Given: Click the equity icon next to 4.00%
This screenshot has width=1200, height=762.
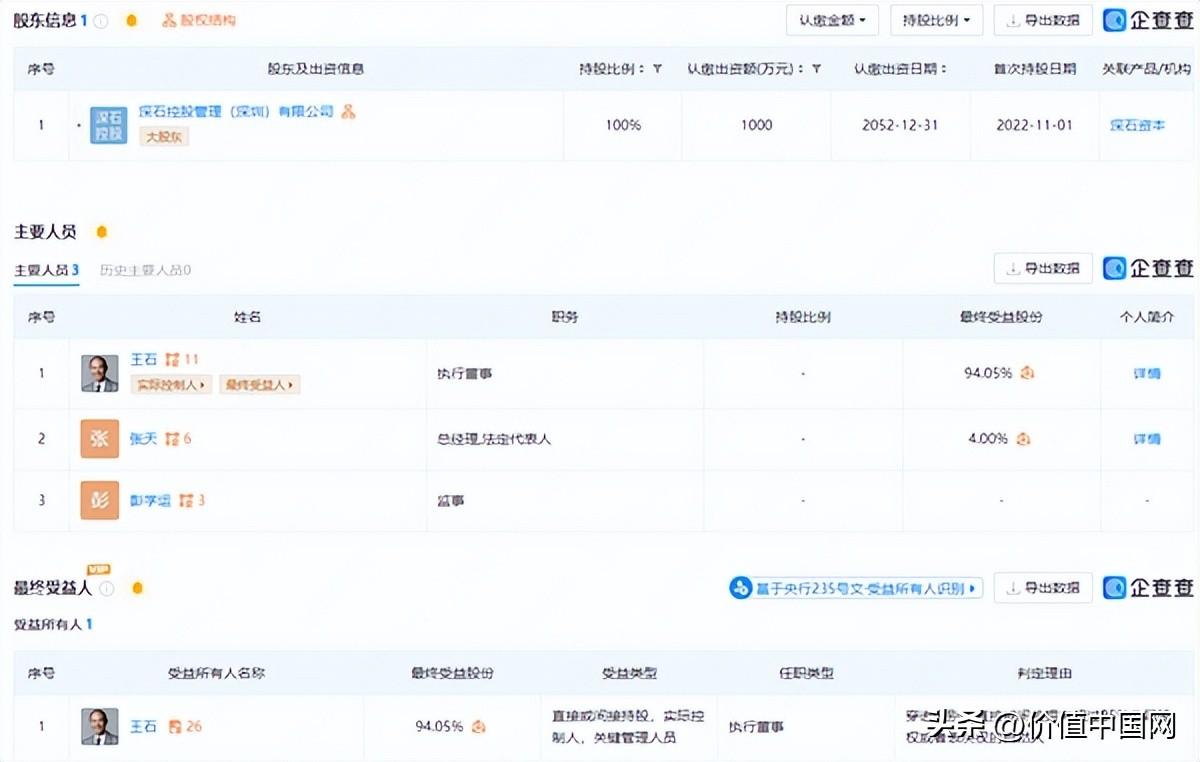Looking at the screenshot, I should pos(1022,439).
